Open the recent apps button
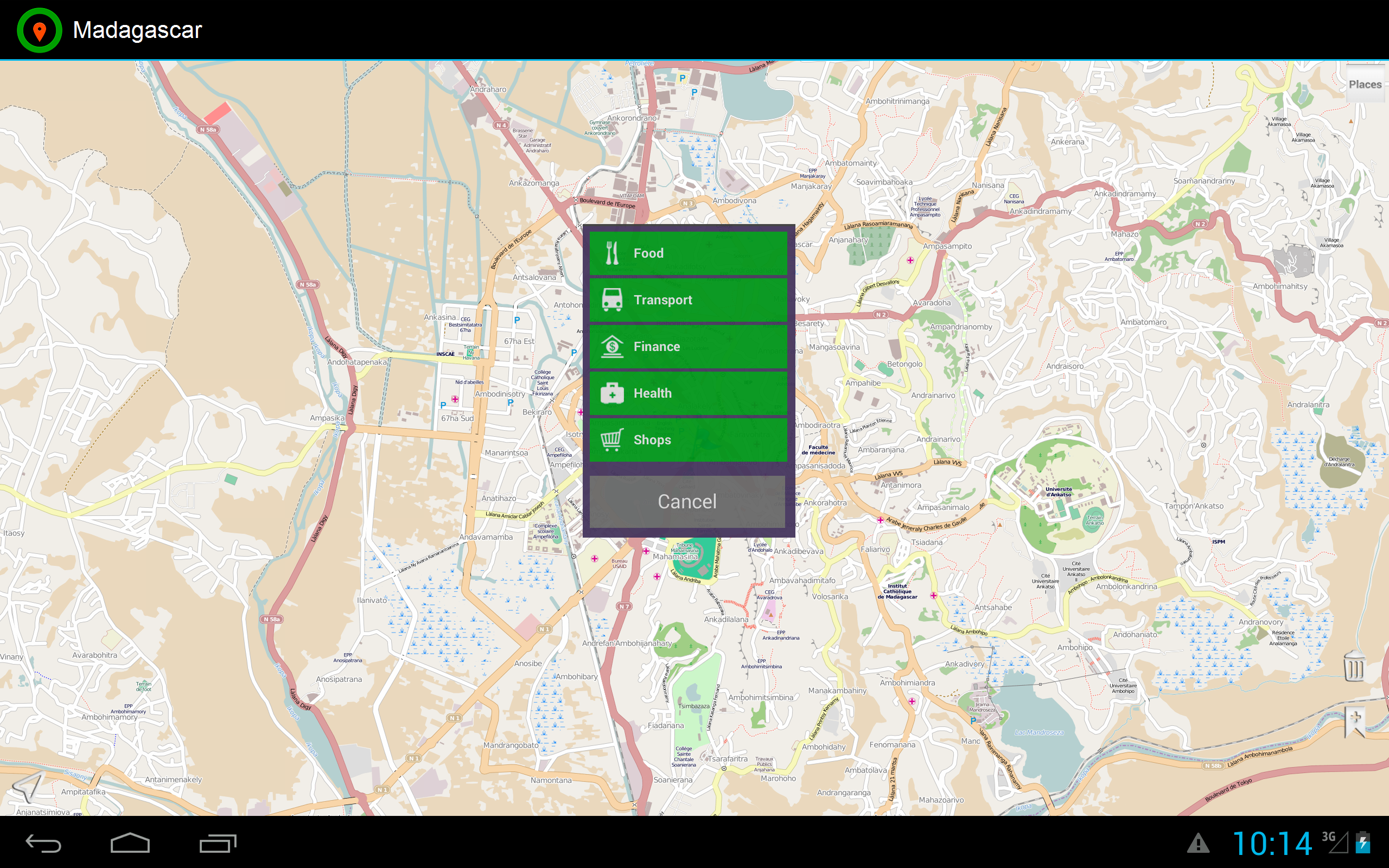This screenshot has height=868, width=1389. point(218,843)
